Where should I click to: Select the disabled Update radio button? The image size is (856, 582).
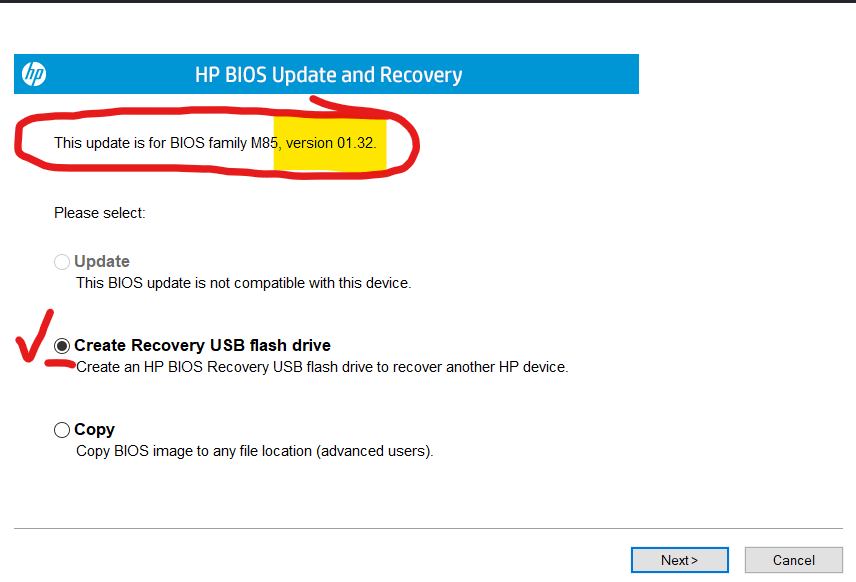(x=62, y=262)
